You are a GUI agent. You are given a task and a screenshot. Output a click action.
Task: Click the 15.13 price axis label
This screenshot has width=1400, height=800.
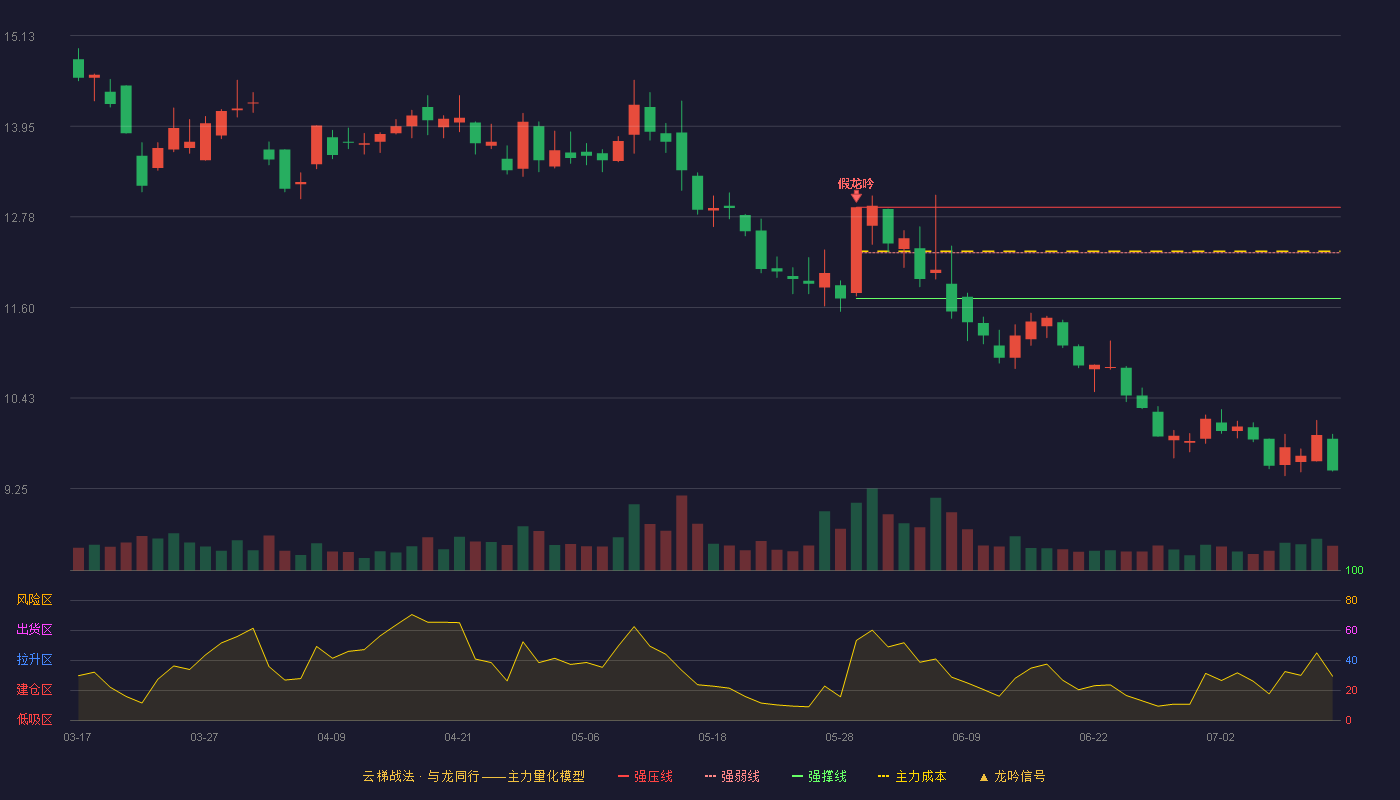tap(19, 37)
